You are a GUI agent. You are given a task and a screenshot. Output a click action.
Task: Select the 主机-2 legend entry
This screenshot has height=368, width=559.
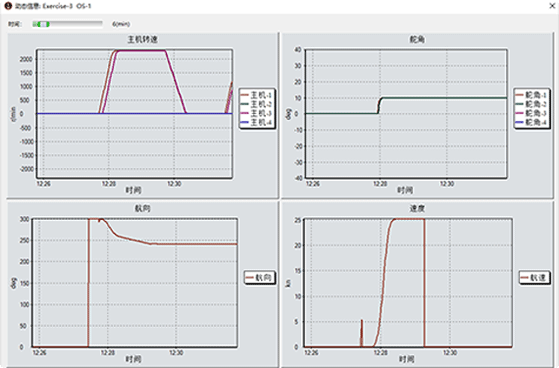(256, 104)
